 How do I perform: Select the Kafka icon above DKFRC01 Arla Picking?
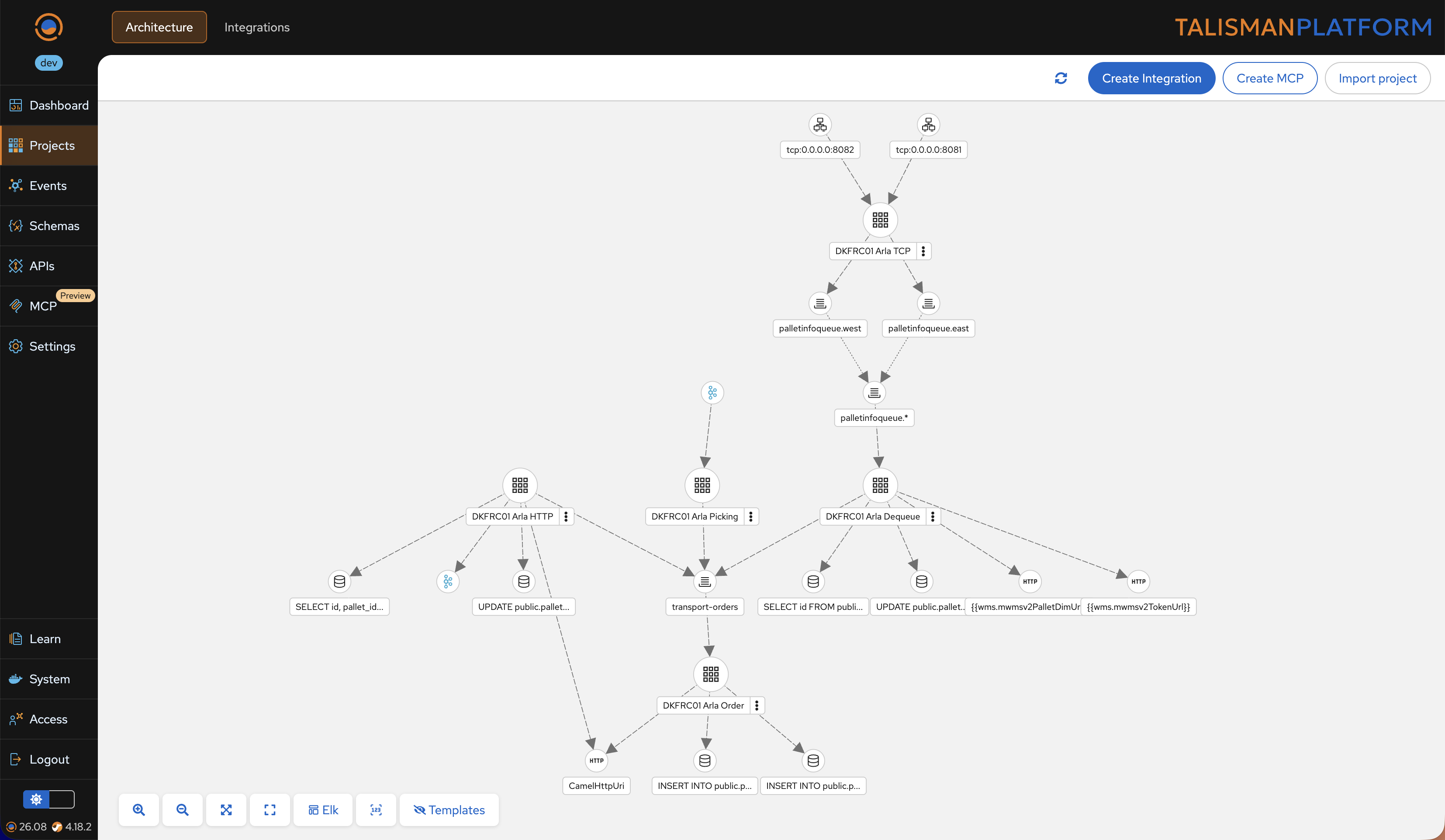coord(712,392)
